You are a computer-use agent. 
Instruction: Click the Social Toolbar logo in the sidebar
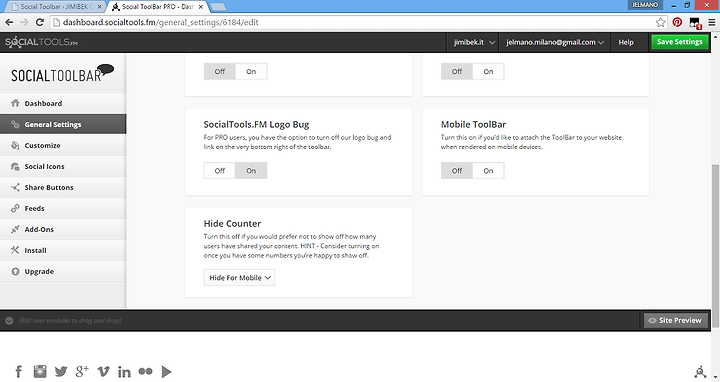pos(62,73)
